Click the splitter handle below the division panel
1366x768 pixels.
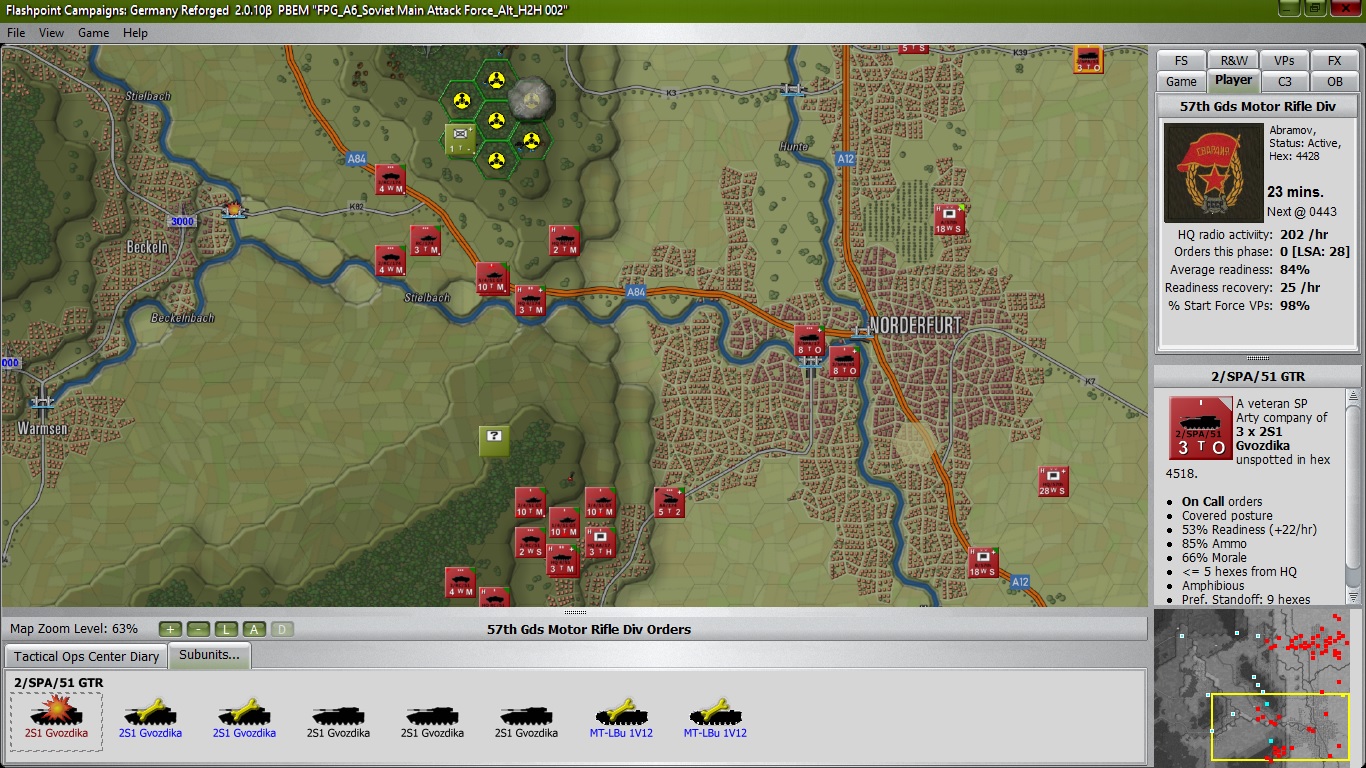(1257, 358)
